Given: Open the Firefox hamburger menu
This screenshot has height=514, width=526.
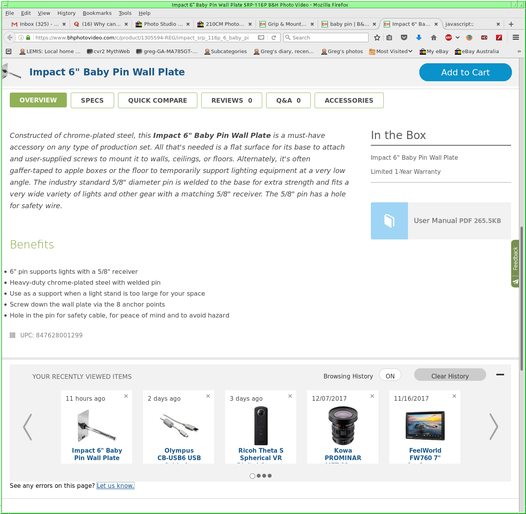Looking at the screenshot, I should 516,38.
